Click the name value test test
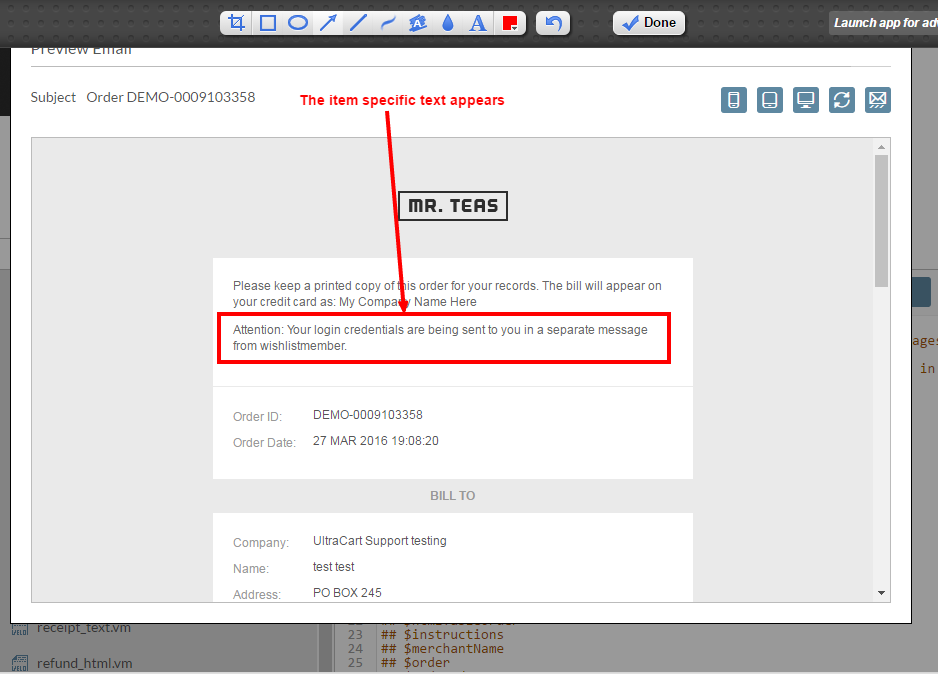This screenshot has height=674, width=938. coord(333,566)
